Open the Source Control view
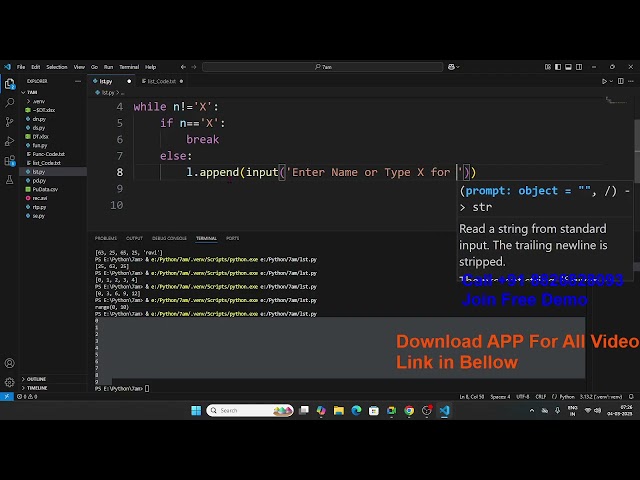 [x=10, y=120]
